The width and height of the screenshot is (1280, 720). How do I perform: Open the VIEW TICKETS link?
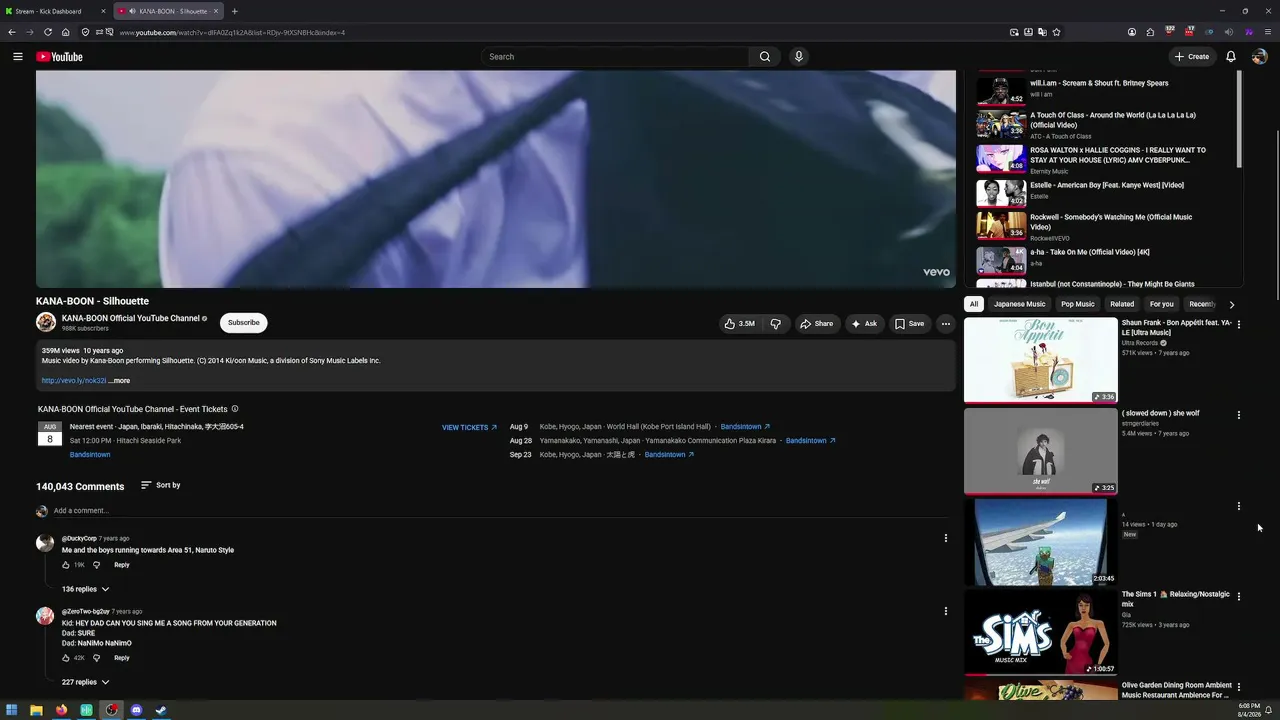469,427
